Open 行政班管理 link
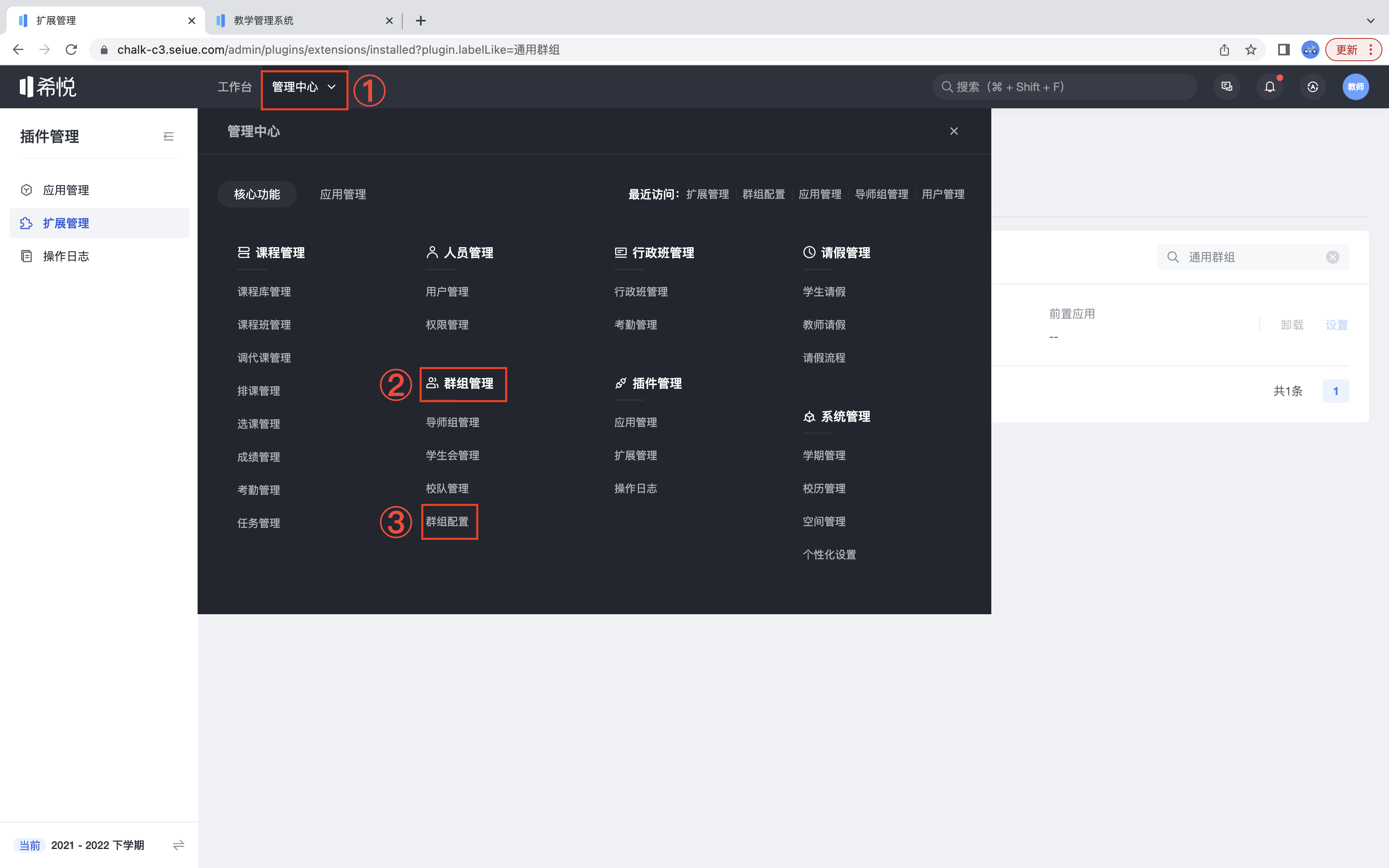This screenshot has height=868, width=1389. 641,292
